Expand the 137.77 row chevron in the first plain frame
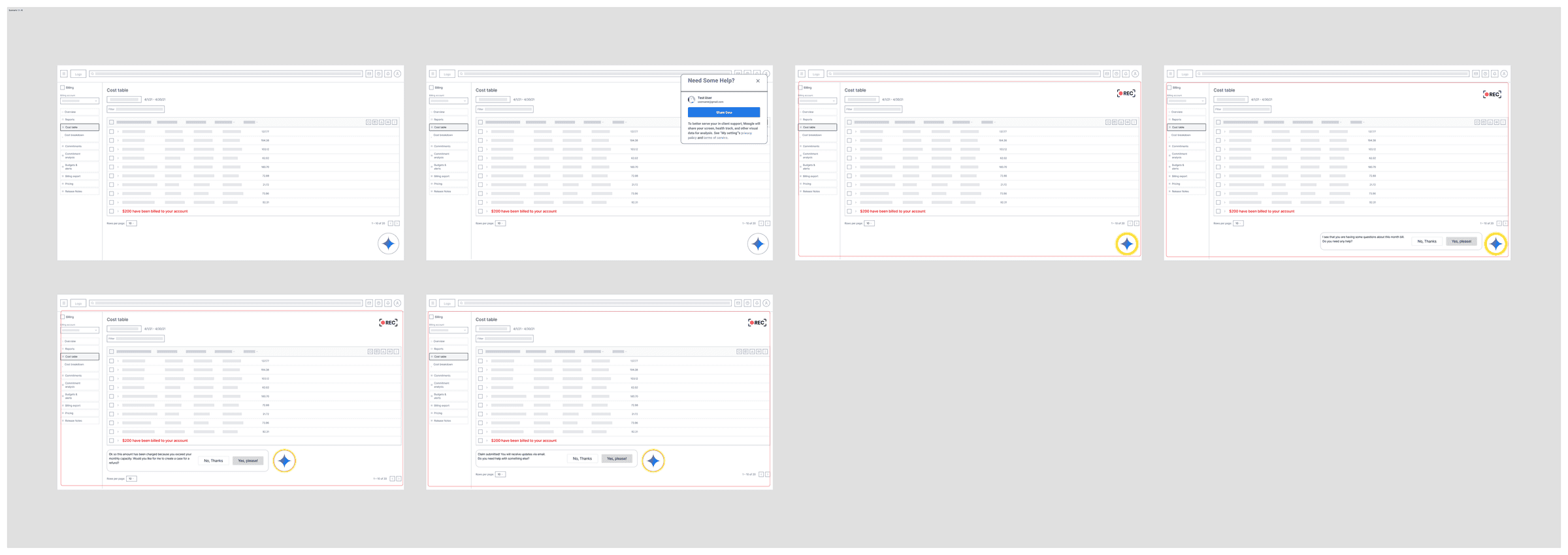 click(x=118, y=131)
